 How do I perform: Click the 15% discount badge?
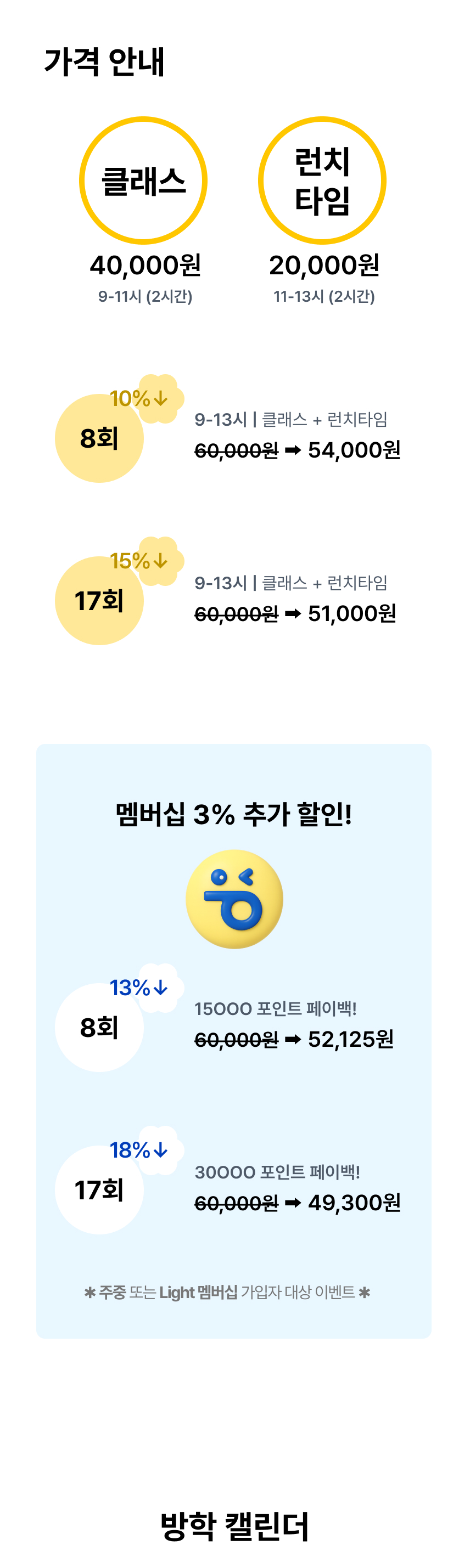click(x=146, y=561)
